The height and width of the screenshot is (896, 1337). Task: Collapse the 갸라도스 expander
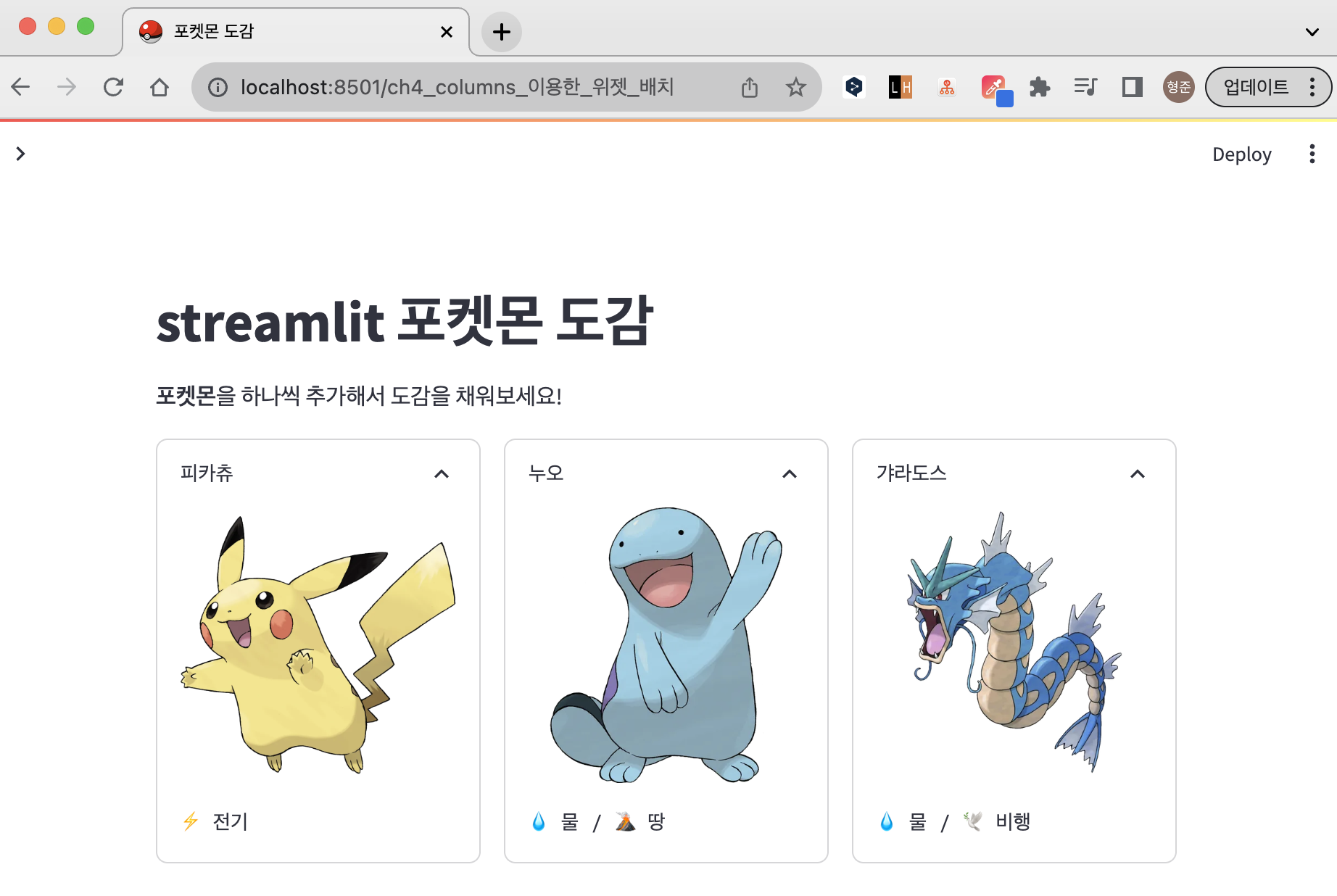point(1138,474)
